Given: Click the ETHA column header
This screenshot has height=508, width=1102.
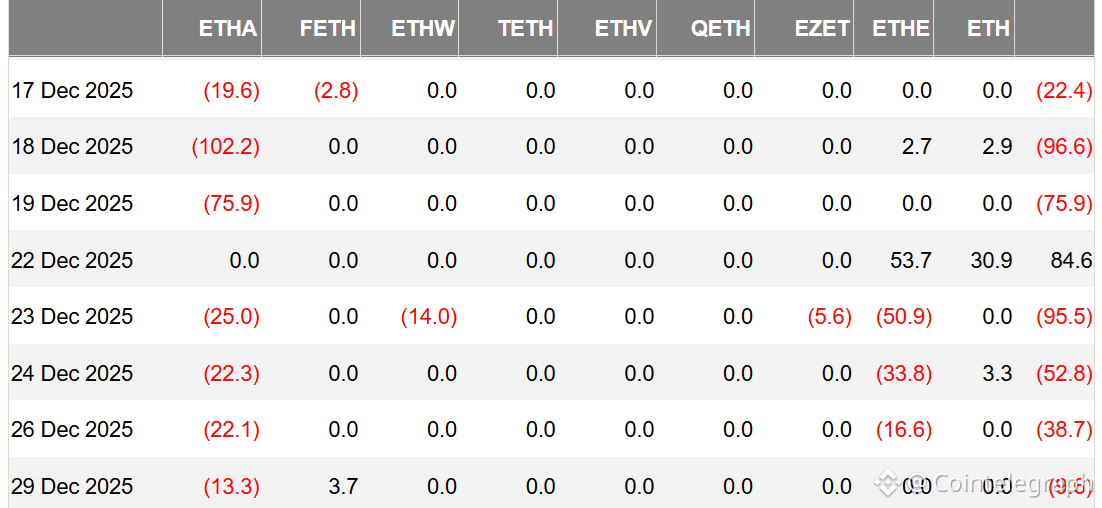Looking at the screenshot, I should 228,29.
